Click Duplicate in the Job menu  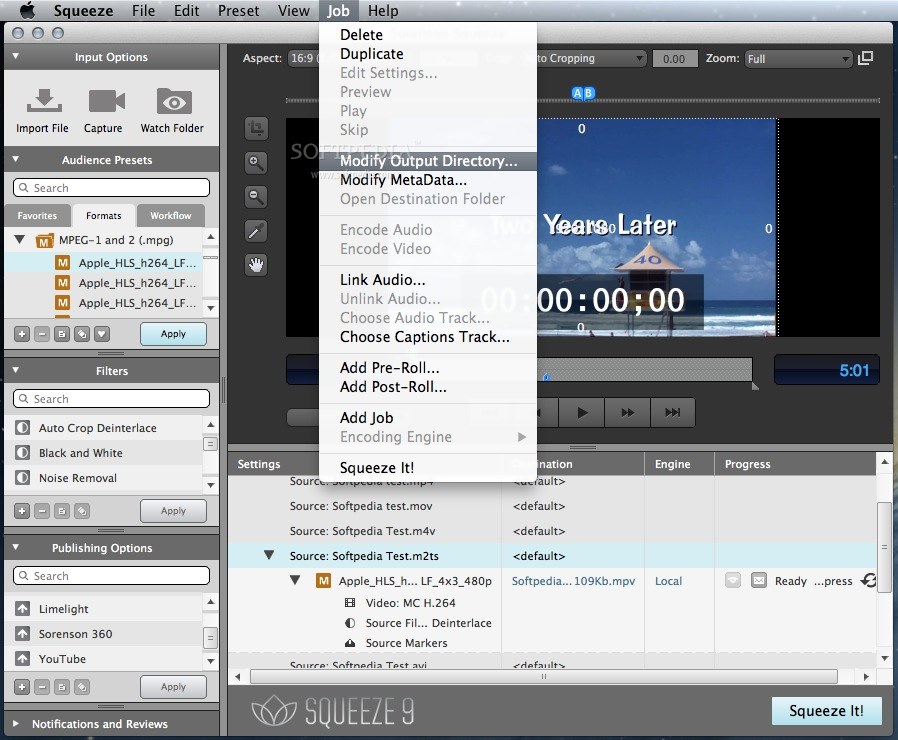click(428, 54)
